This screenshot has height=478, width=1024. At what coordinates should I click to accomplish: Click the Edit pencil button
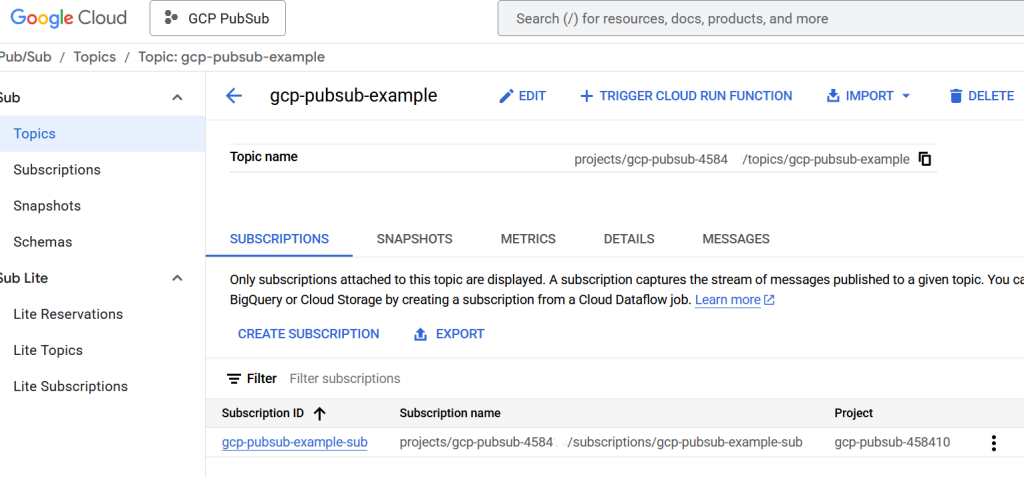point(522,96)
